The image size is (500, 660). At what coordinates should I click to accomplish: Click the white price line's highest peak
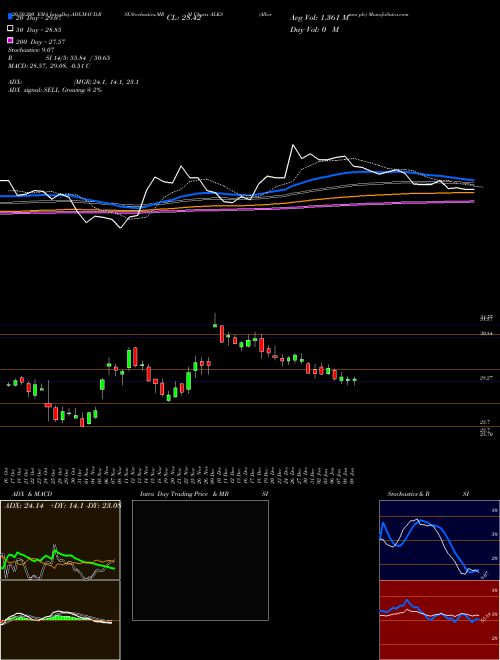(x=293, y=145)
